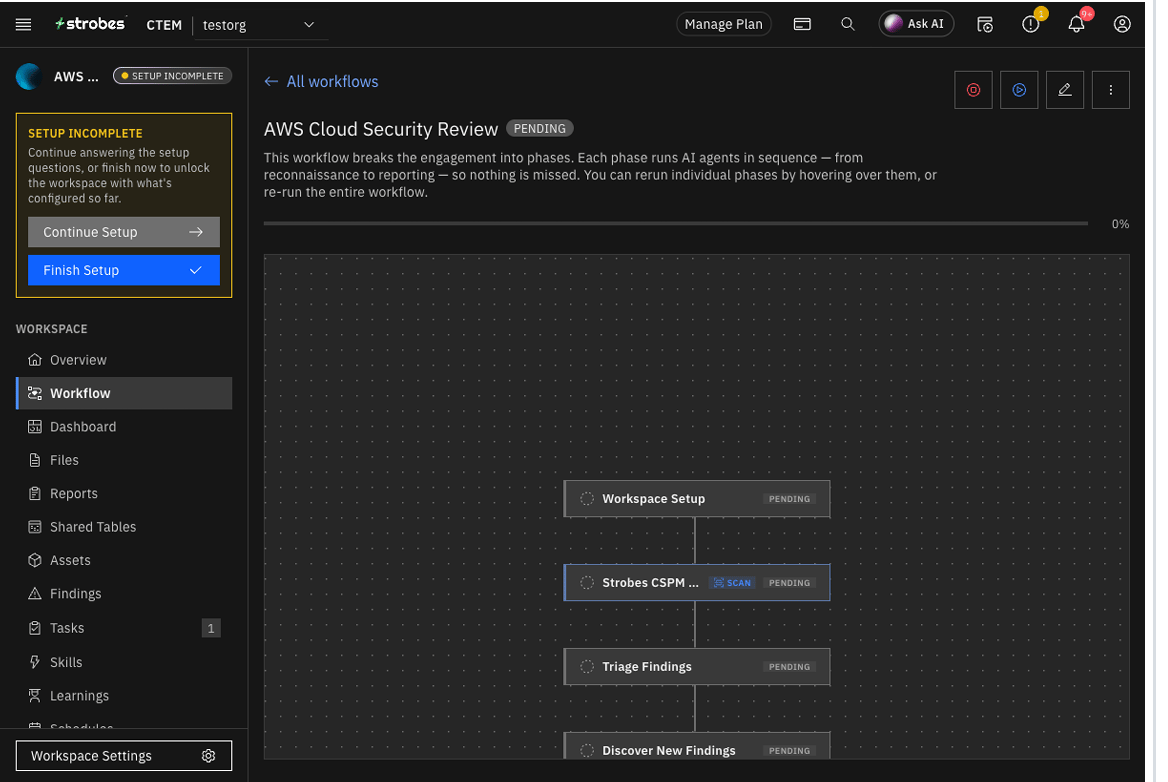Click the Dashboard icon in sidebar
Image resolution: width=1168 pixels, height=782 pixels.
click(34, 427)
